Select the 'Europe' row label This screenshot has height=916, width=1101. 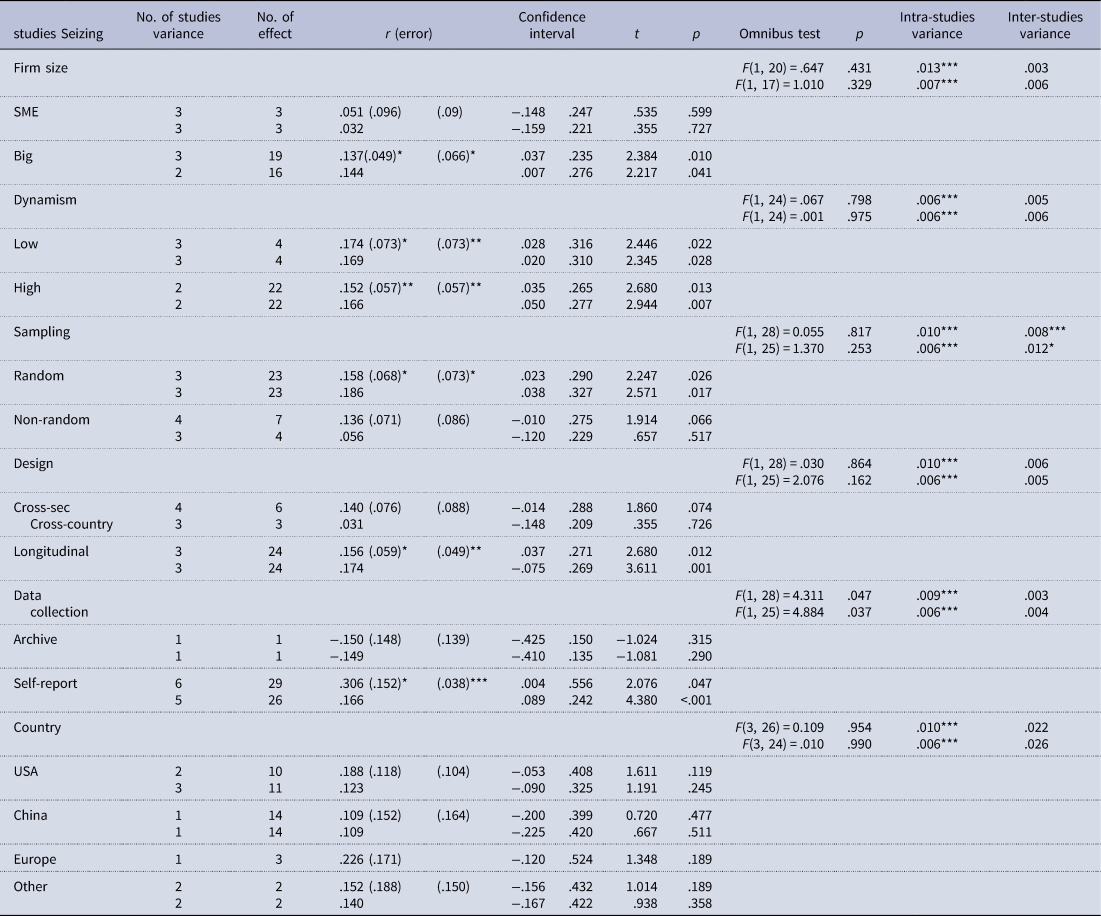click(x=36, y=859)
